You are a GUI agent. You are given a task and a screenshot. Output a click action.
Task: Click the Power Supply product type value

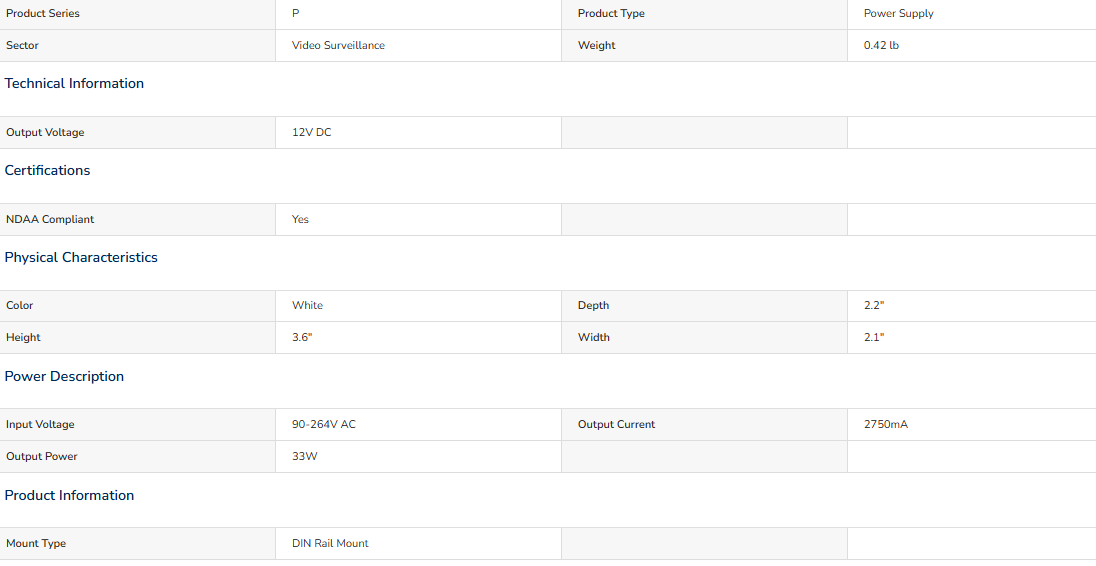(898, 13)
